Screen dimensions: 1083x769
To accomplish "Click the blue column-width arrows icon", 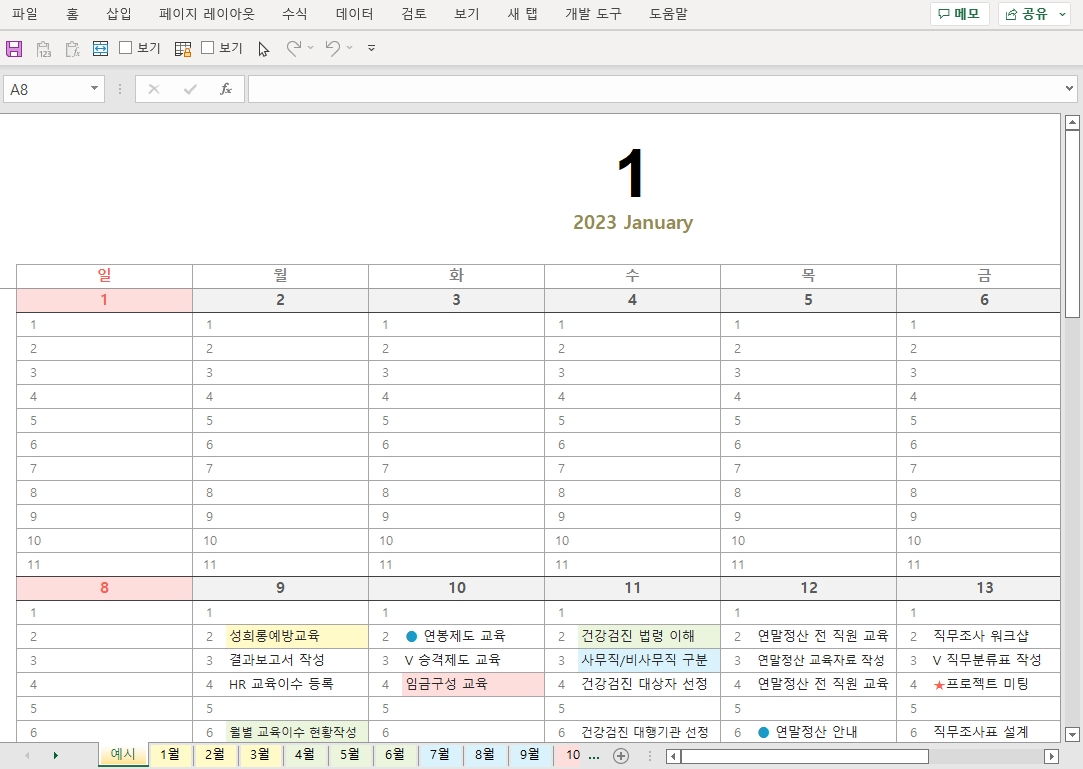I will (100, 48).
